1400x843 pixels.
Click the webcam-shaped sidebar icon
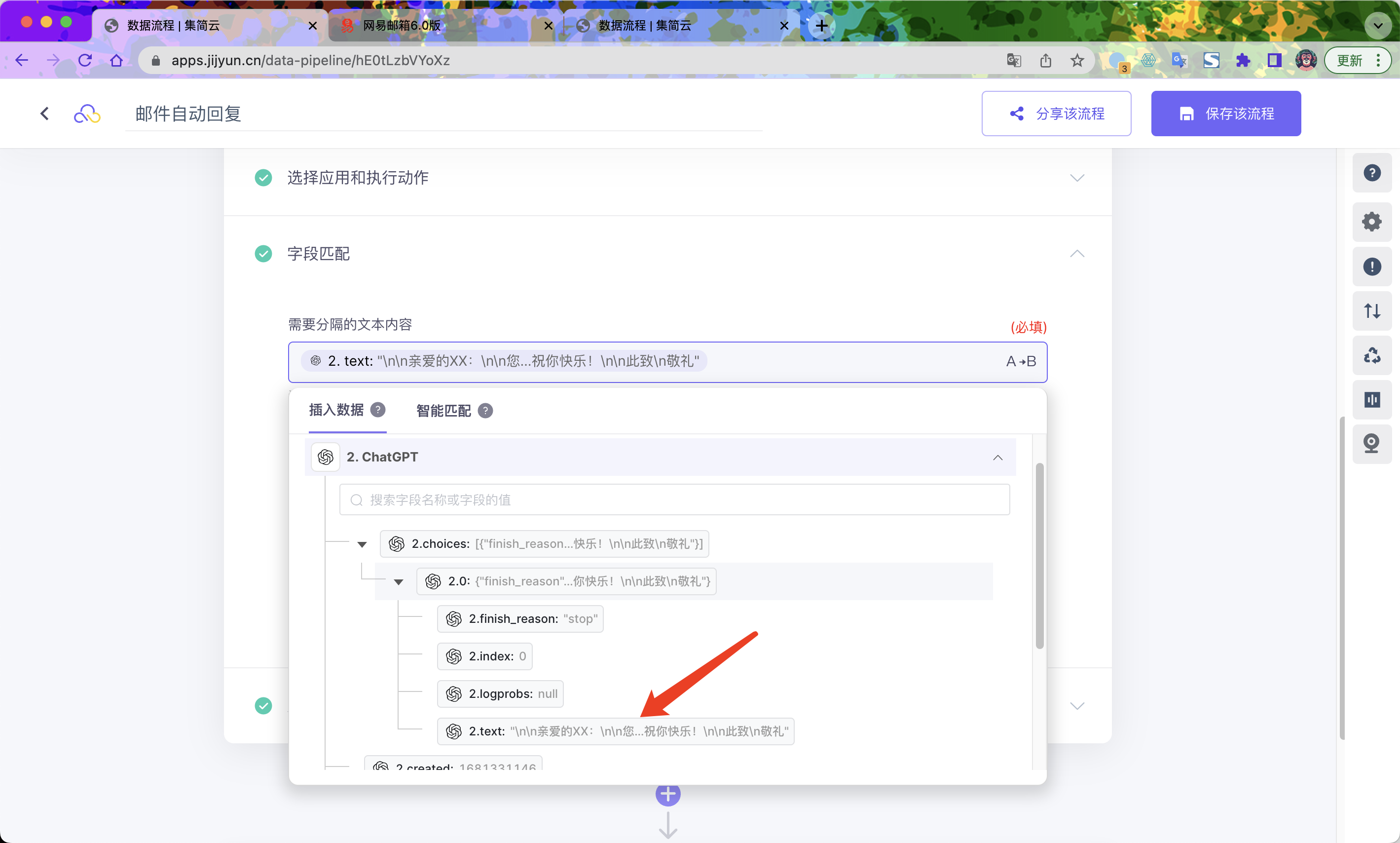click(x=1371, y=444)
